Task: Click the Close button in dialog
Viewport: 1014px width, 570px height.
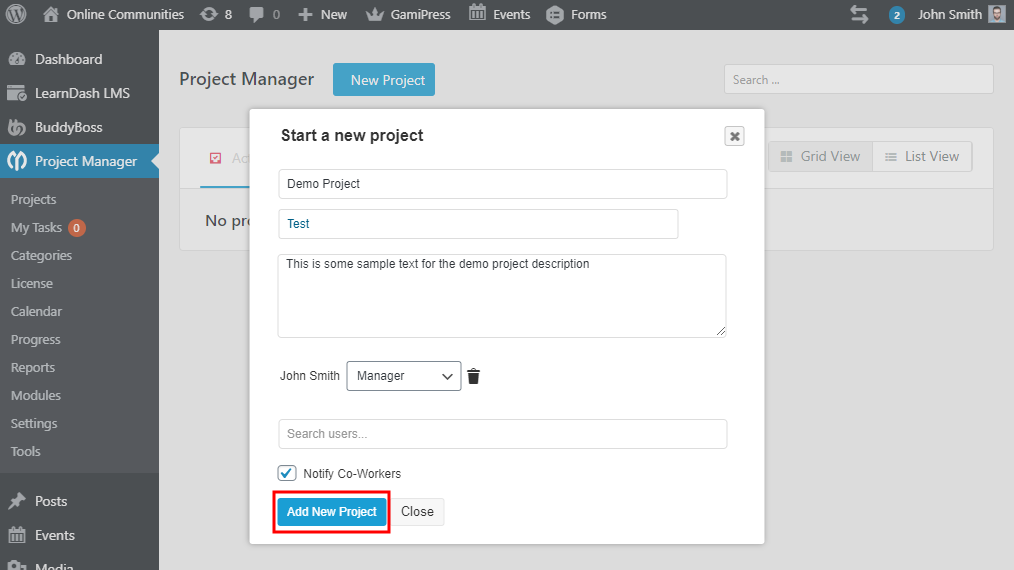Action: pos(417,511)
